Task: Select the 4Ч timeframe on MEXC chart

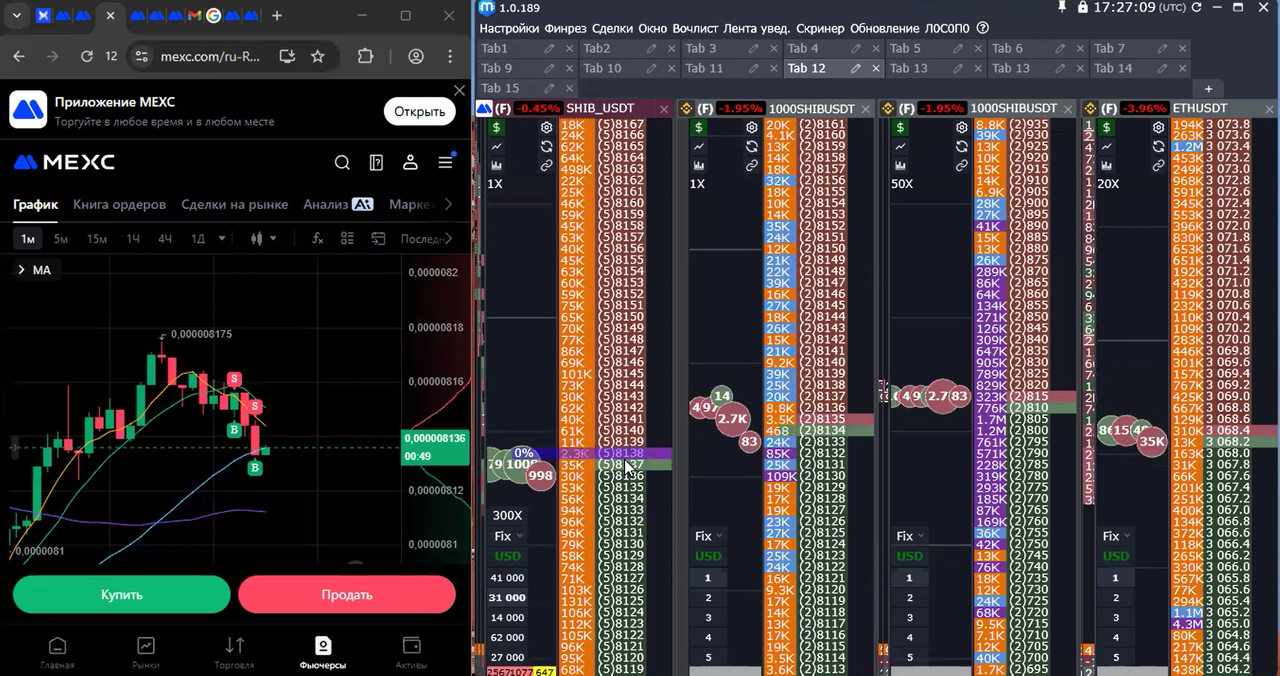Action: 165,239
